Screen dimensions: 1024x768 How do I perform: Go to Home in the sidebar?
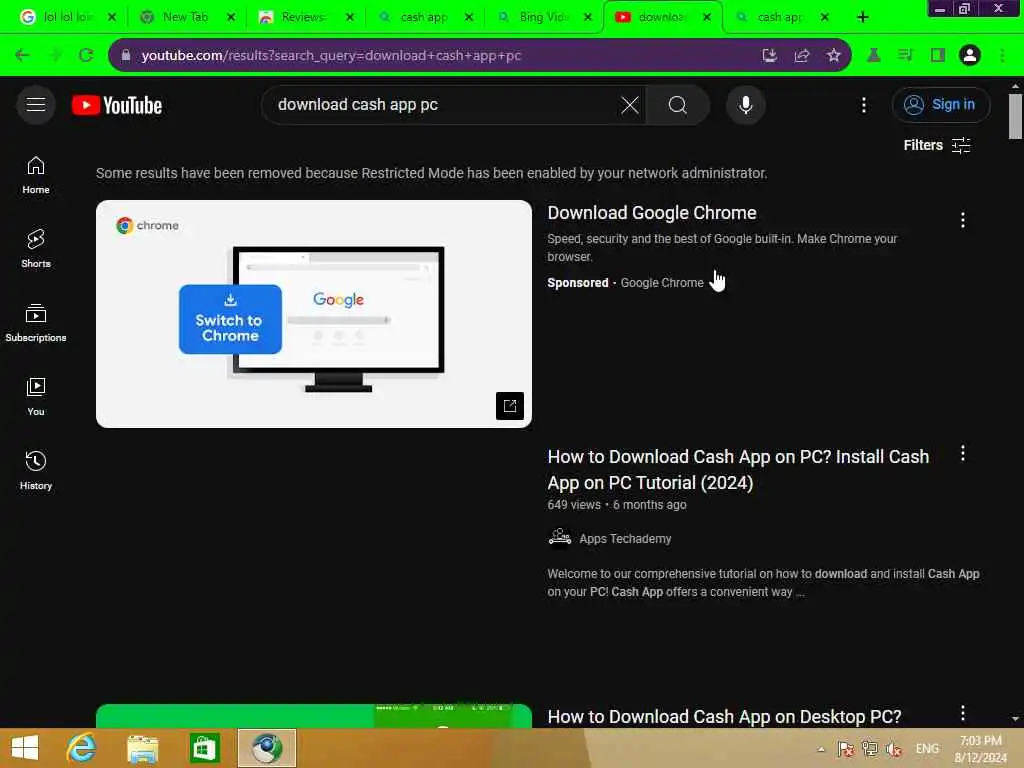pos(36,175)
